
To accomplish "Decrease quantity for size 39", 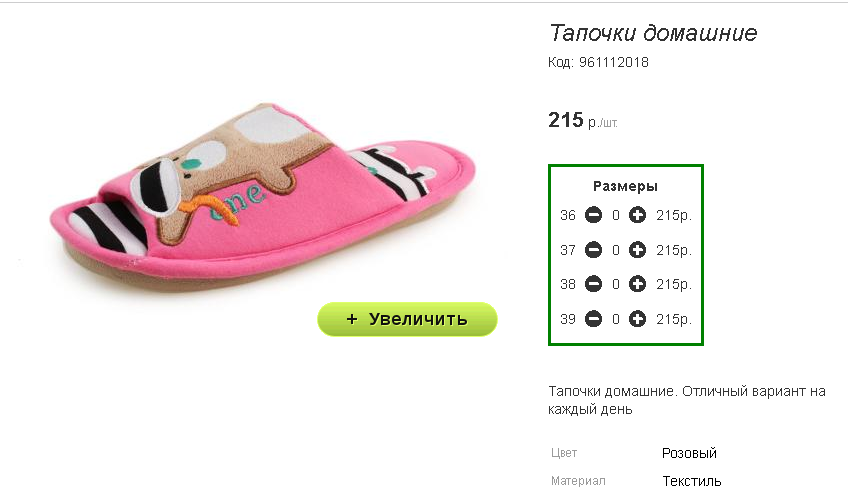I will [x=593, y=319].
